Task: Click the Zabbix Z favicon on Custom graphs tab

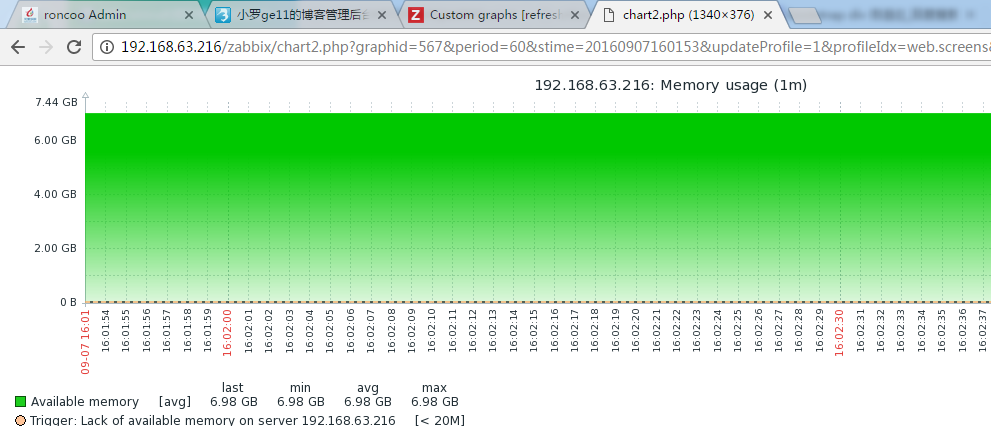Action: (415, 15)
